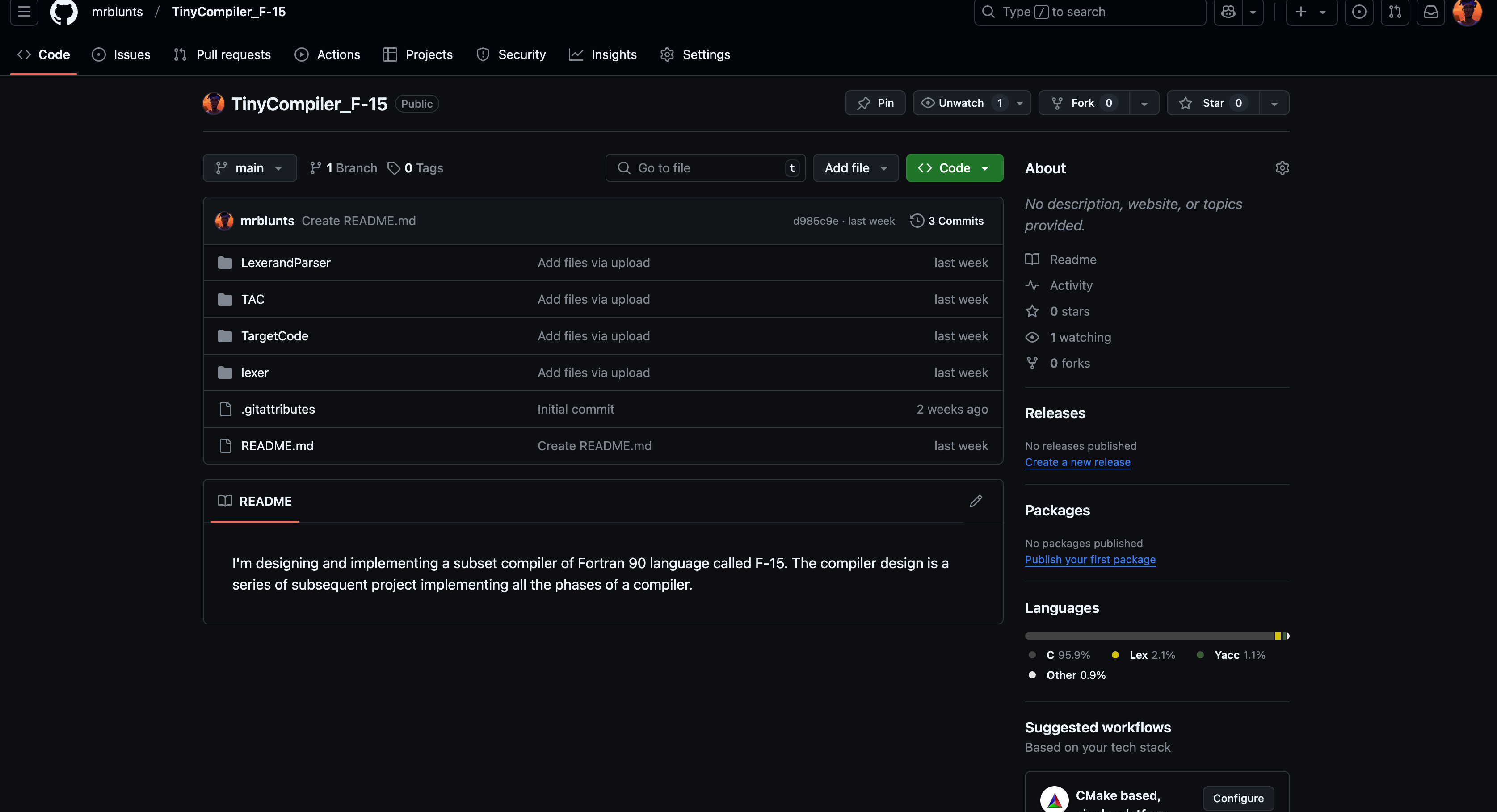This screenshot has height=812, width=1497.
Task: Open issues icon in top header
Action: [1358, 12]
